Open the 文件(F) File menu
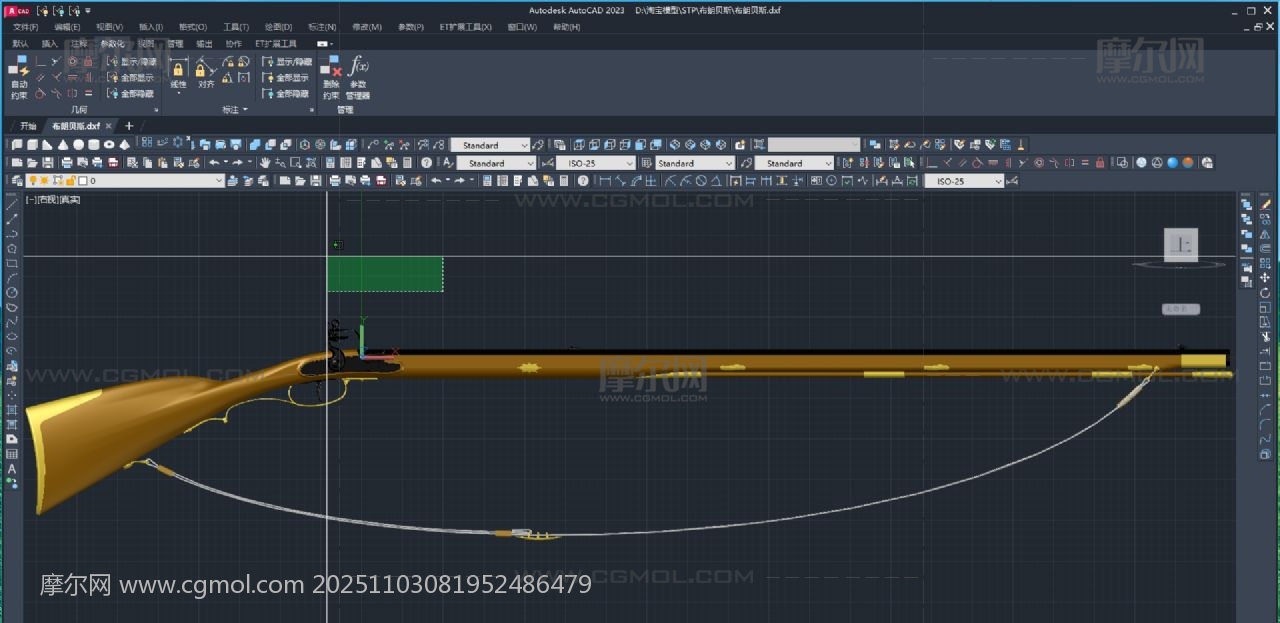The width and height of the screenshot is (1280, 623). tap(25, 27)
